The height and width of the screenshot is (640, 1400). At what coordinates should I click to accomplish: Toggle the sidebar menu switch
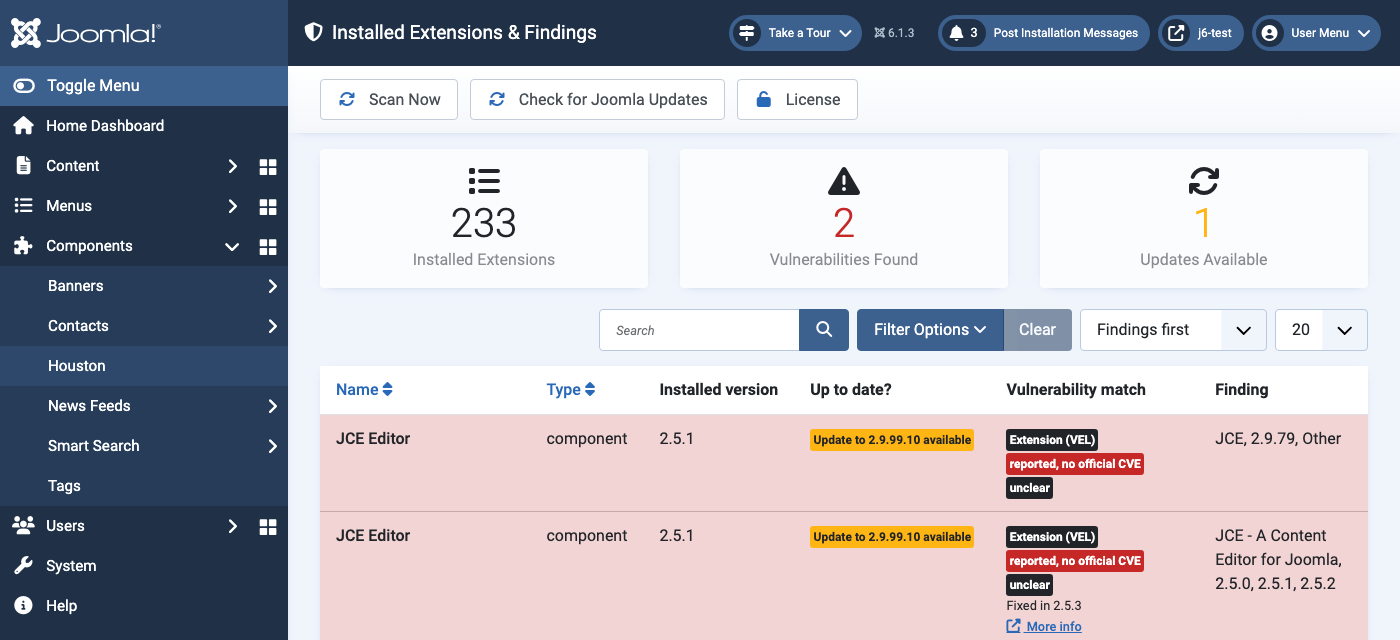(x=24, y=86)
